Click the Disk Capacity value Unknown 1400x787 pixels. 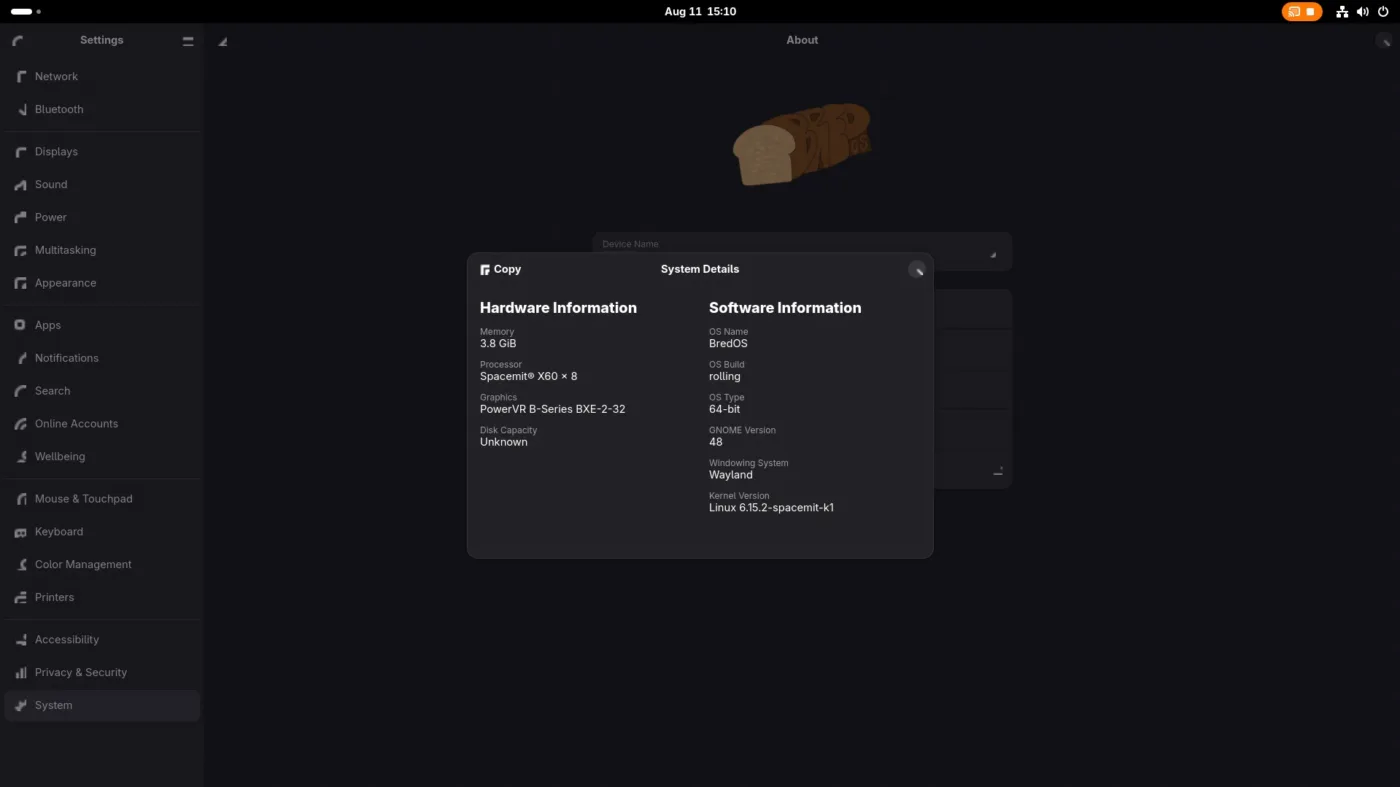coord(503,442)
